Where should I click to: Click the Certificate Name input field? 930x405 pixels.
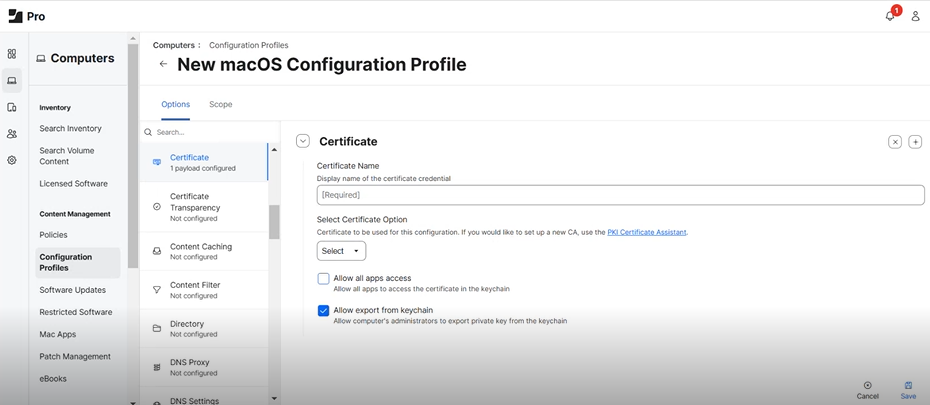(620, 195)
